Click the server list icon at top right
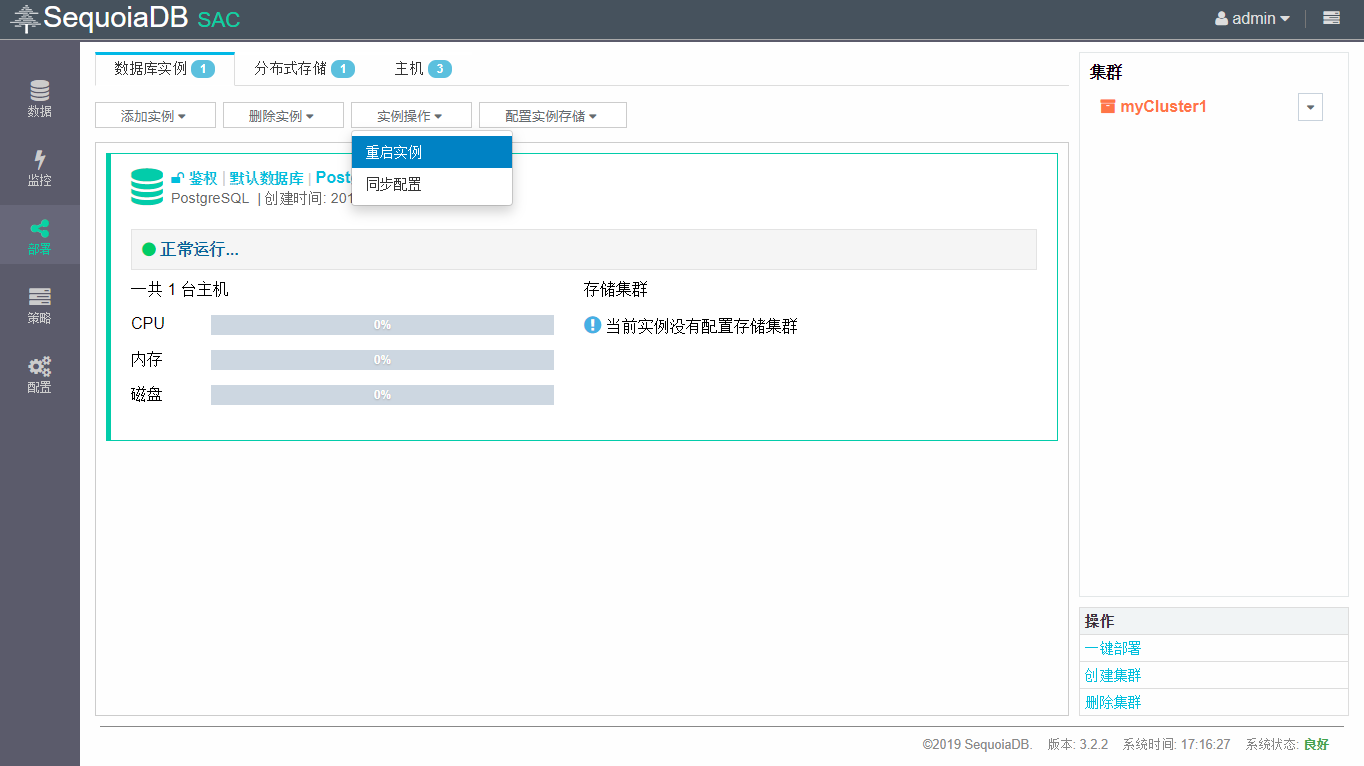 click(1331, 18)
